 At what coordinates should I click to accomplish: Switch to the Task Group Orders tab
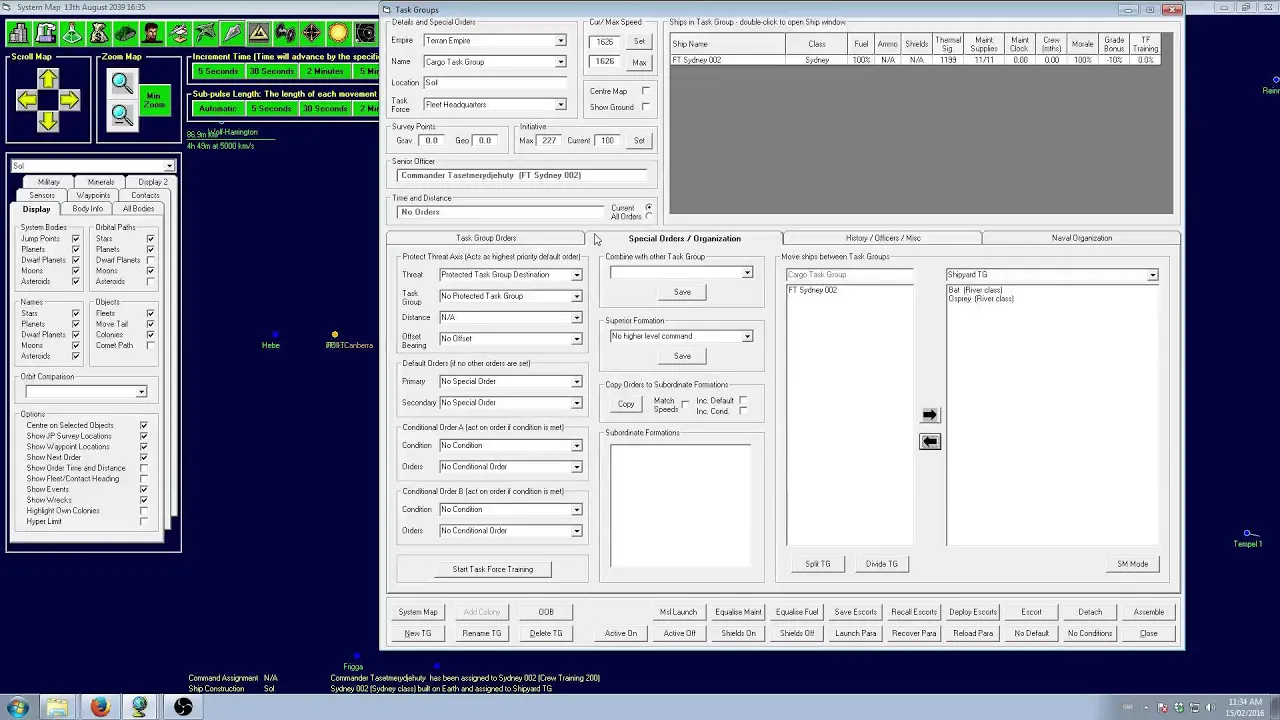(486, 238)
